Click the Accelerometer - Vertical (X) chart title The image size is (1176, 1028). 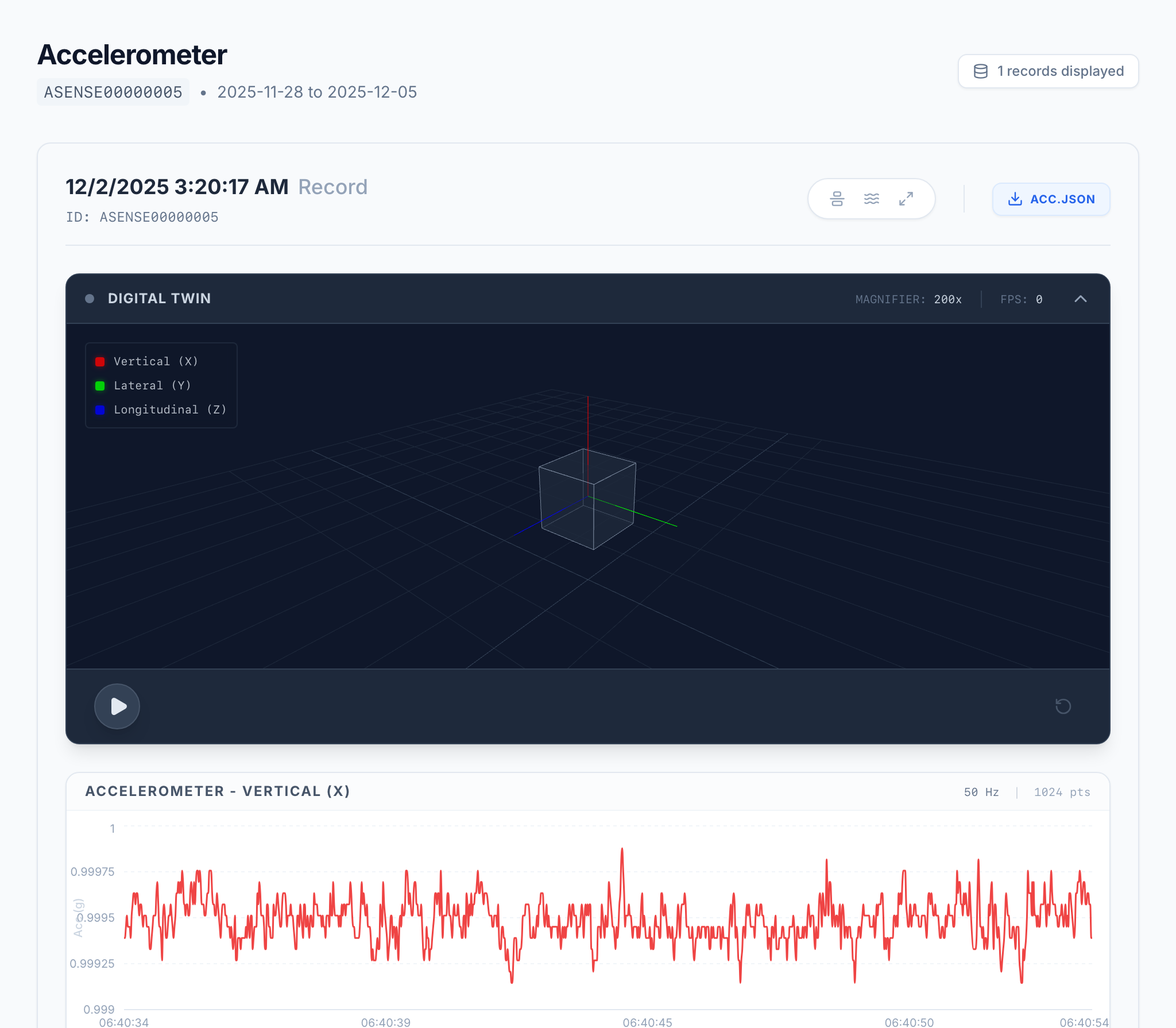[218, 791]
